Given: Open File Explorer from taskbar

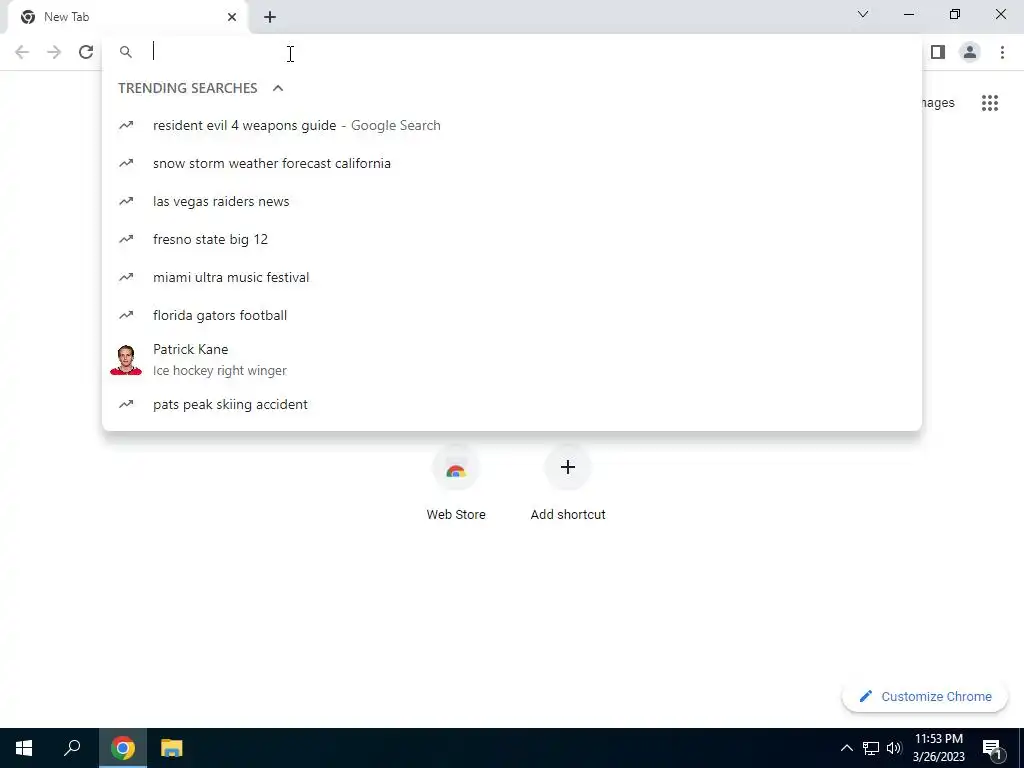Looking at the screenshot, I should (x=172, y=748).
